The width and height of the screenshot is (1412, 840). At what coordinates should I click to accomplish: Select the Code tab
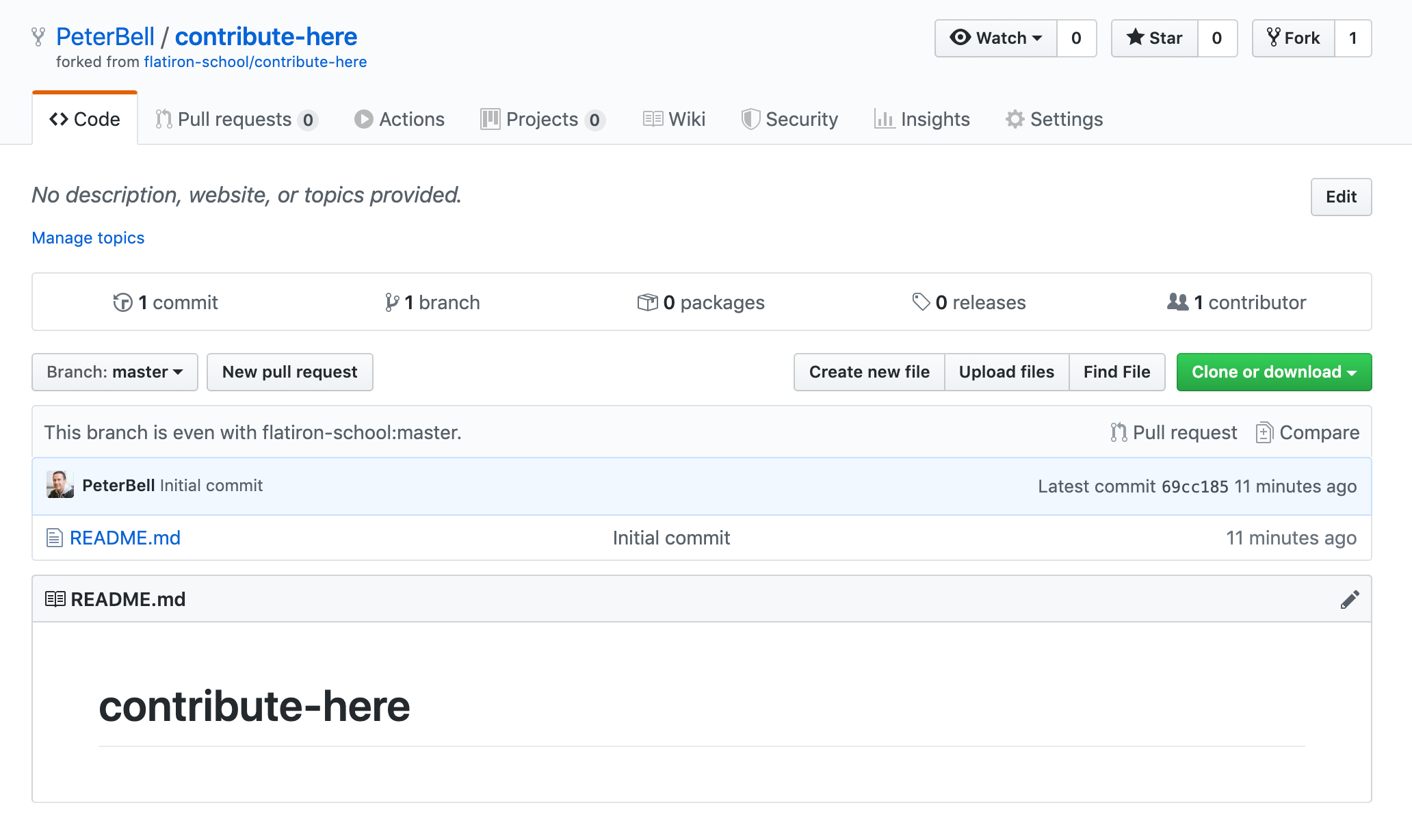point(85,119)
